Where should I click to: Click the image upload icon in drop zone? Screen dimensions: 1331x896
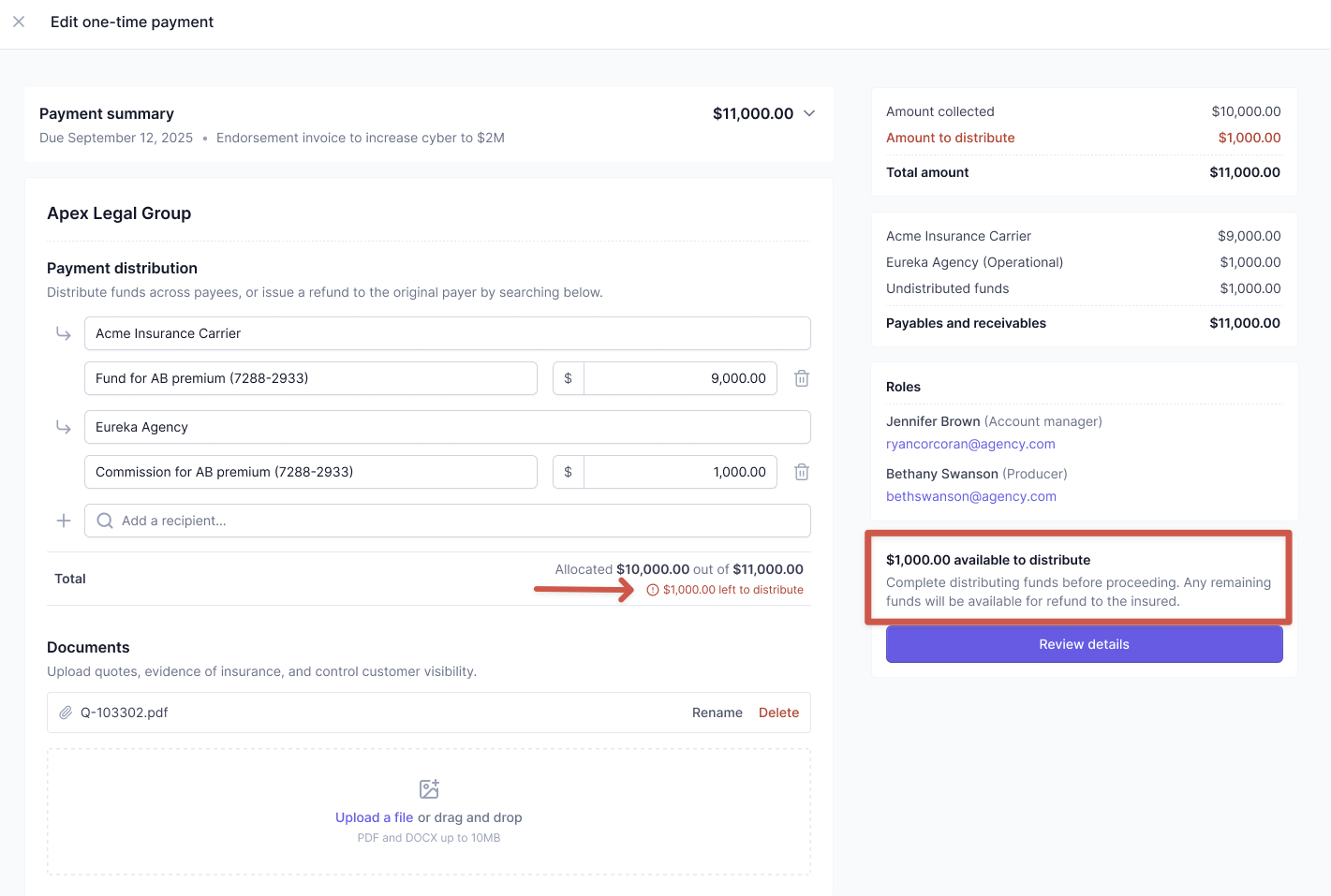(429, 788)
